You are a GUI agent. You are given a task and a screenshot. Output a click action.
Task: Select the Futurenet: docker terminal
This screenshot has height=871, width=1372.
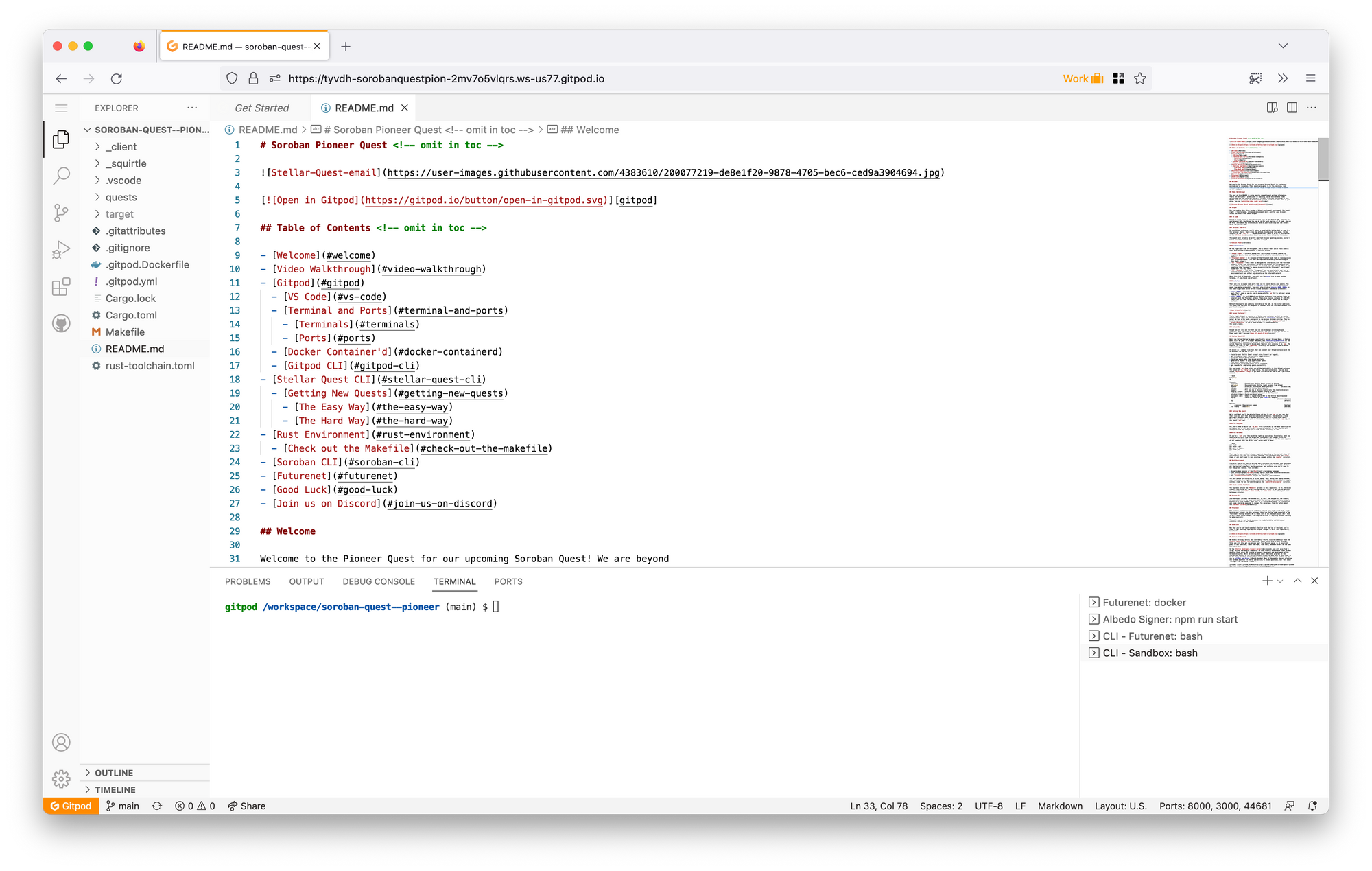[x=1205, y=603]
